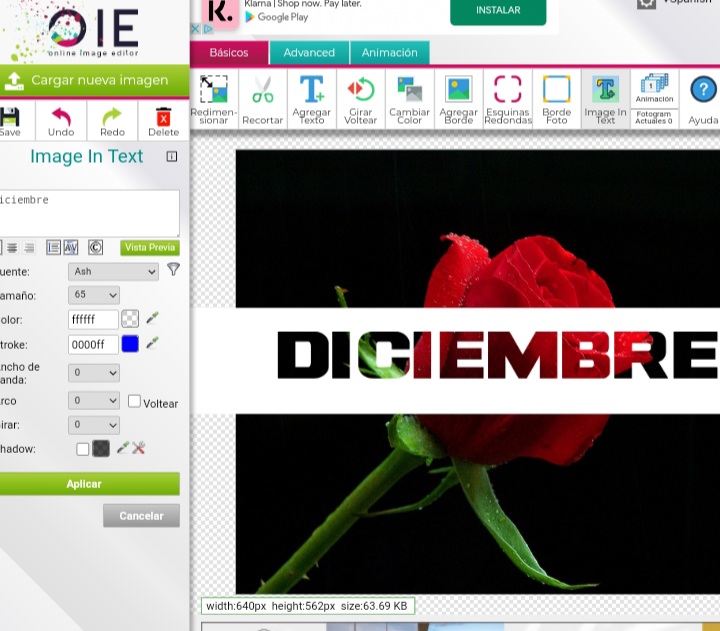
Task: Enable the Voltear checkbox
Action: [x=135, y=401]
